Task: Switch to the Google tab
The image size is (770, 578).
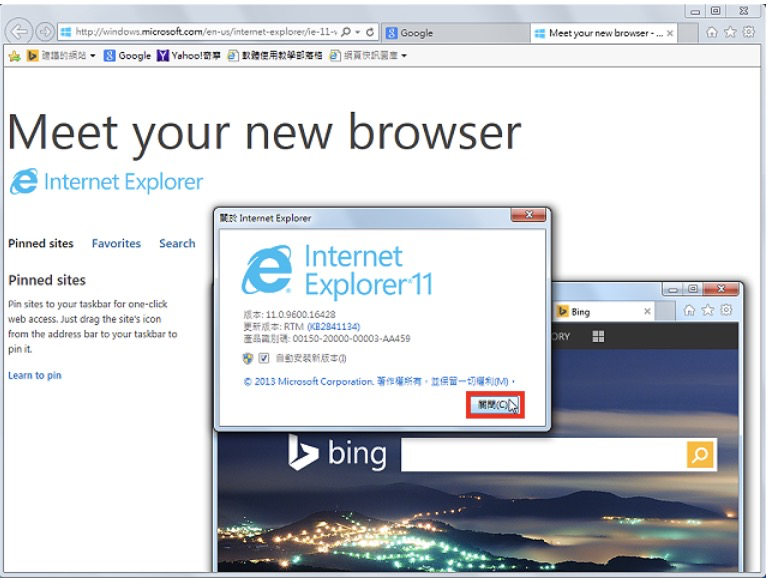Action: click(455, 33)
